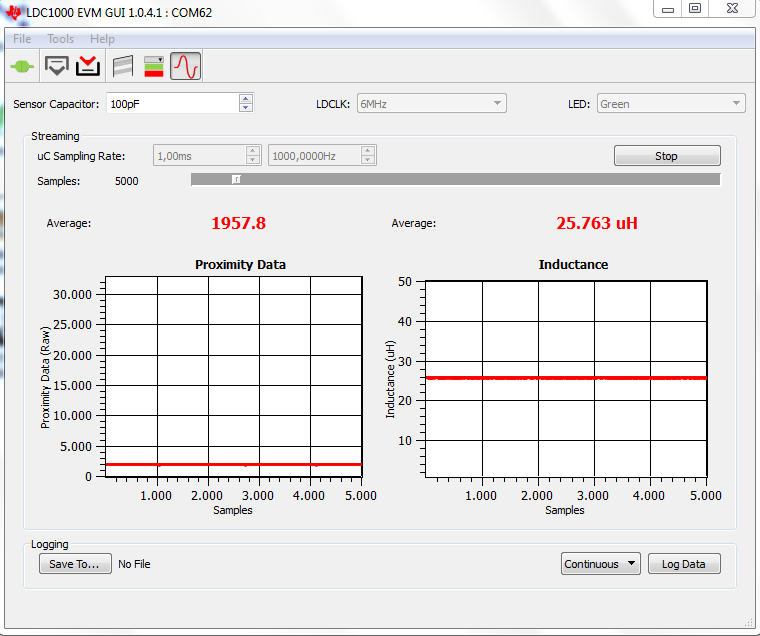The image size is (760, 636).
Task: Open the Tools menu
Action: (61, 39)
